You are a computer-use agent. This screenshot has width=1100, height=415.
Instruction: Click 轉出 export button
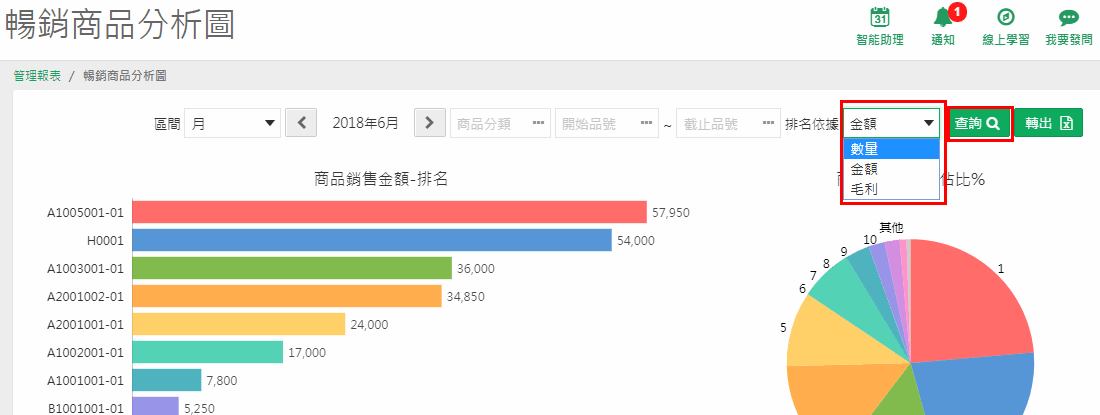coord(1048,123)
